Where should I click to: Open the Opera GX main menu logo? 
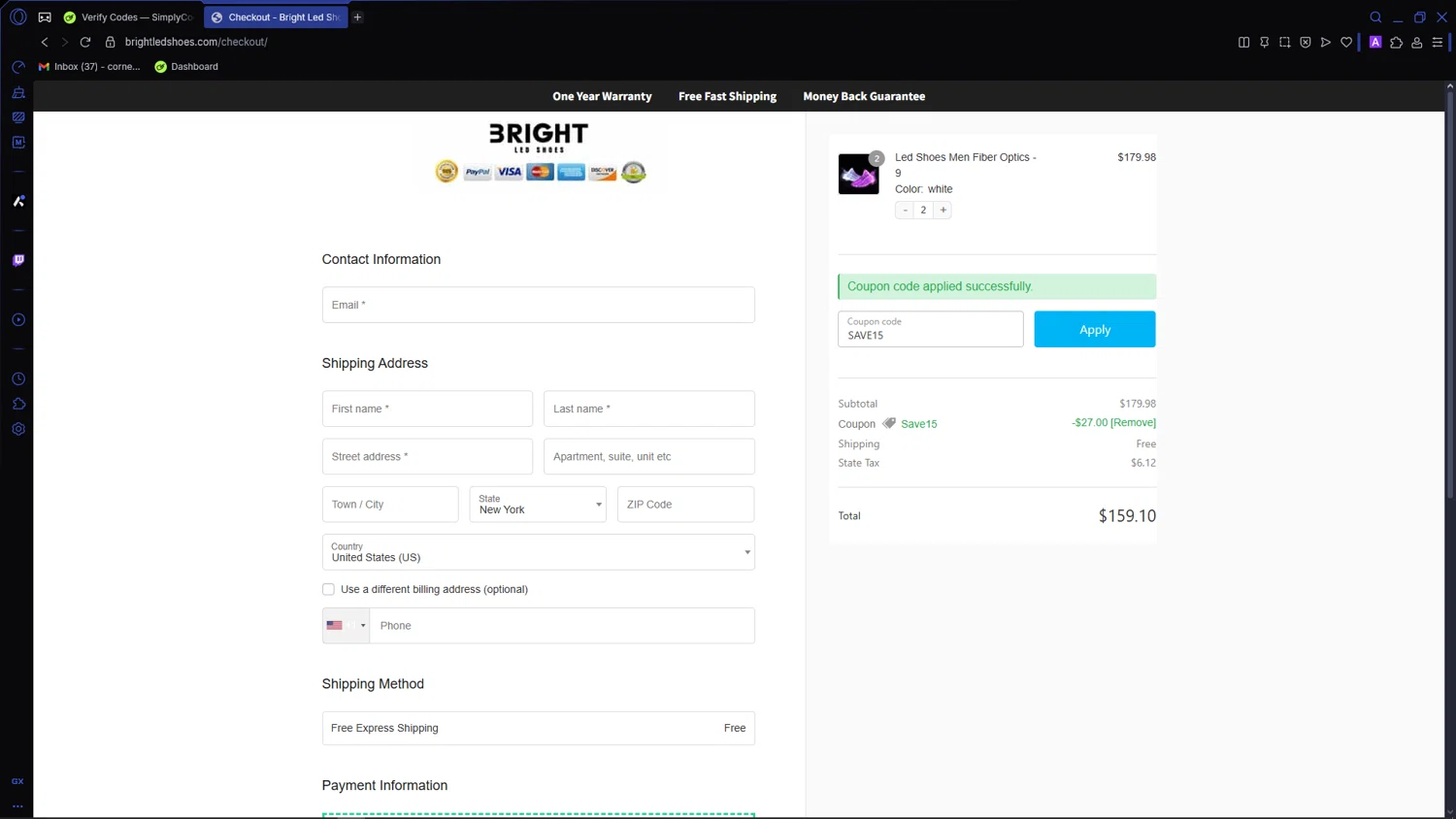click(17, 16)
